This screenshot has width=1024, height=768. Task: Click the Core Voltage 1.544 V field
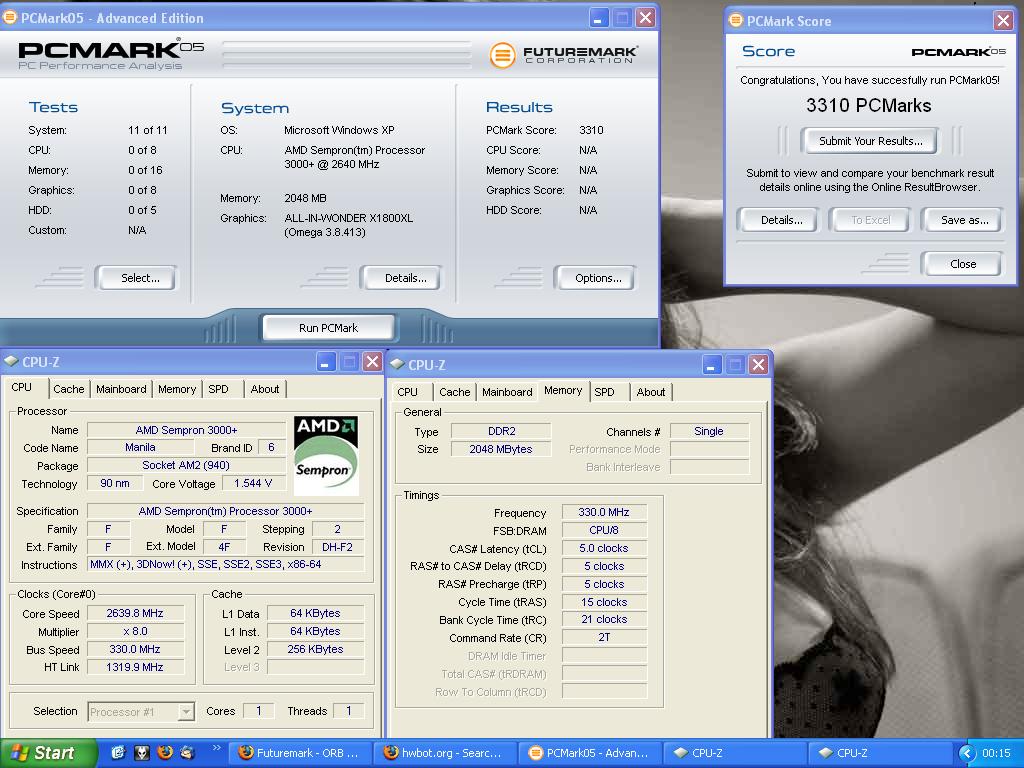pyautogui.click(x=253, y=483)
